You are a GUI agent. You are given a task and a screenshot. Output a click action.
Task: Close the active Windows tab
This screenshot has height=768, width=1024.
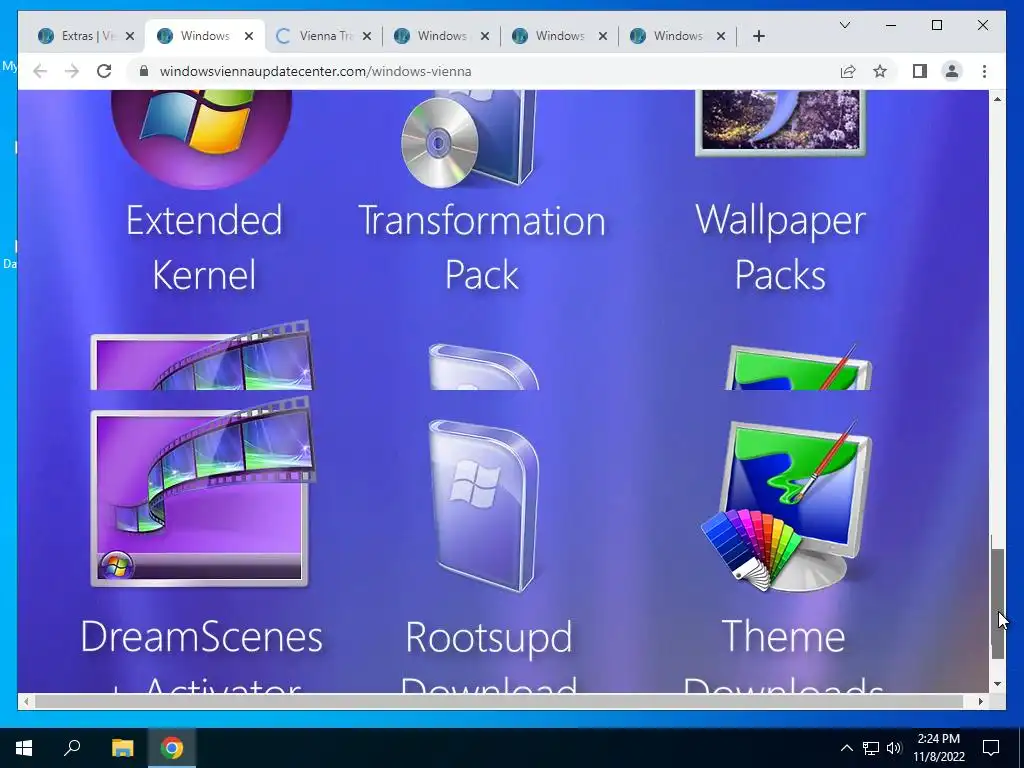pyautogui.click(x=249, y=37)
